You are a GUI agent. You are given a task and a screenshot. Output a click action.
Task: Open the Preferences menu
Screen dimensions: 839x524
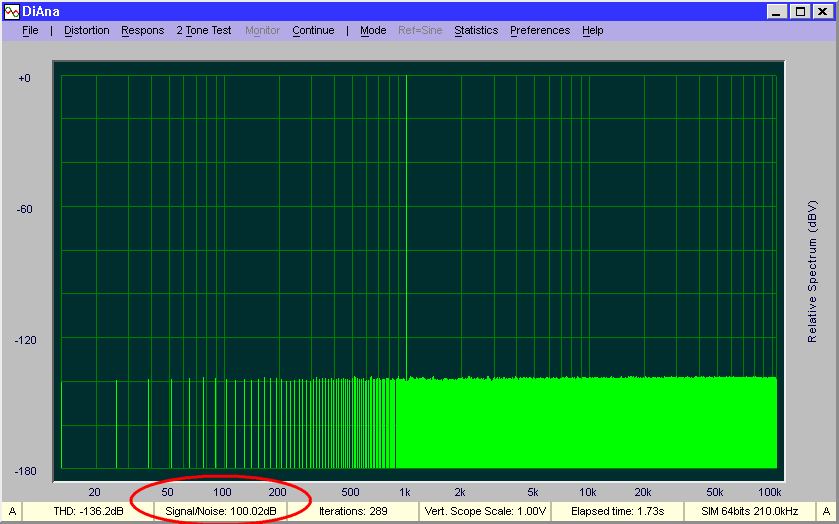540,31
